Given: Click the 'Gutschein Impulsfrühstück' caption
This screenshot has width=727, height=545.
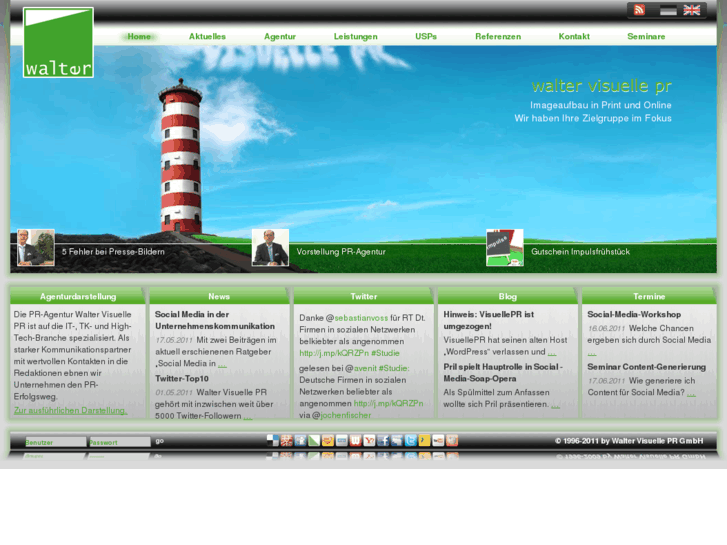Looking at the screenshot, I should [580, 251].
